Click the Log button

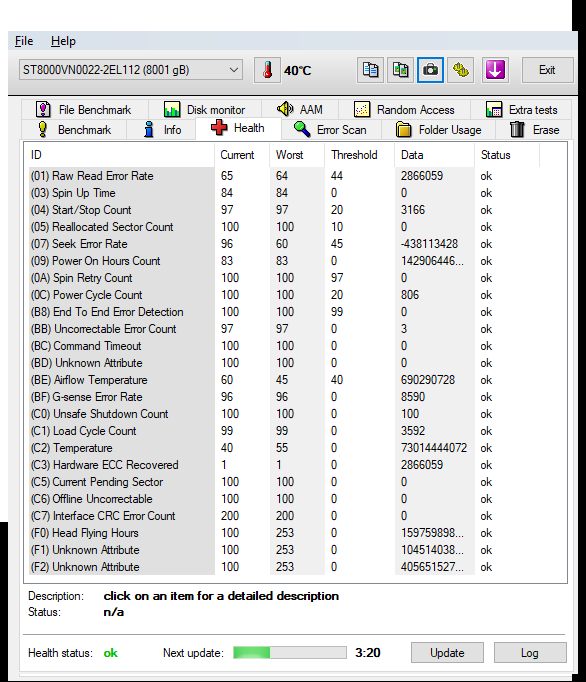(x=530, y=652)
